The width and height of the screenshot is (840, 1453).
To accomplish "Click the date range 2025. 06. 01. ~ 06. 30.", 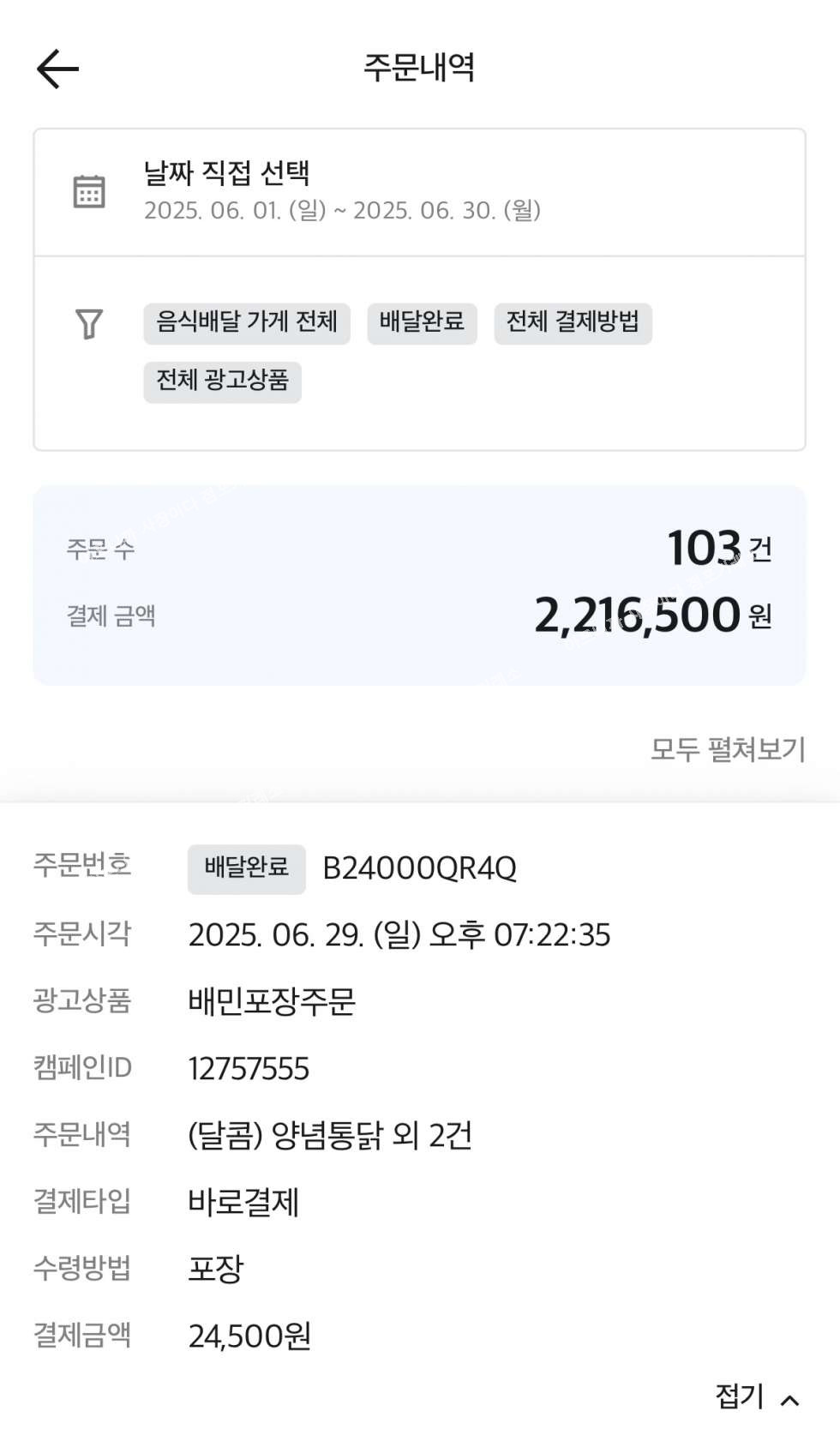I will pyautogui.click(x=342, y=211).
